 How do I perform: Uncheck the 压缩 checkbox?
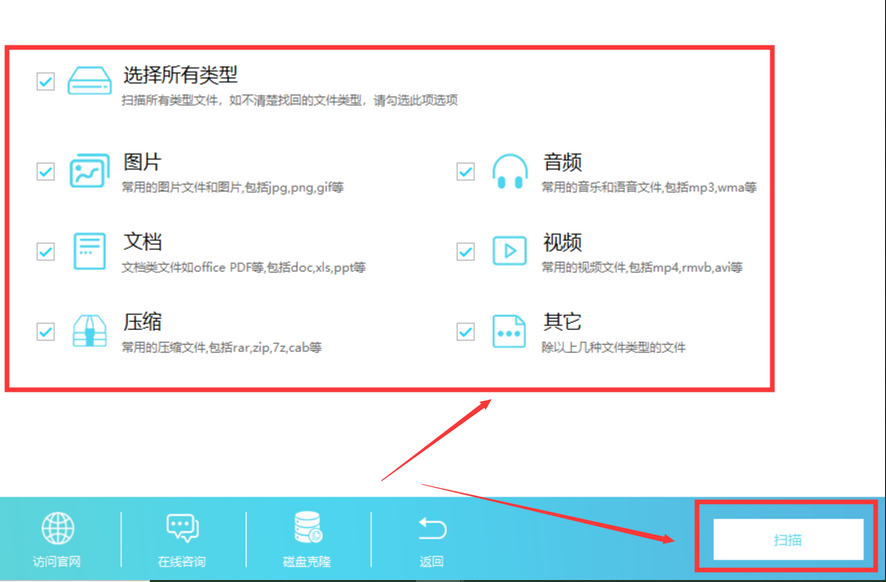(x=44, y=330)
